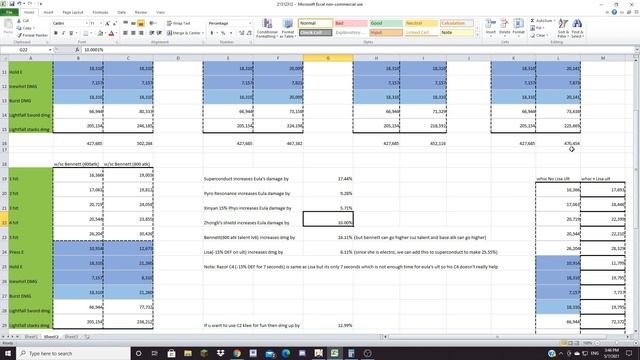This screenshot has width=640, height=360.
Task: Apply percent style
Action: (223, 33)
